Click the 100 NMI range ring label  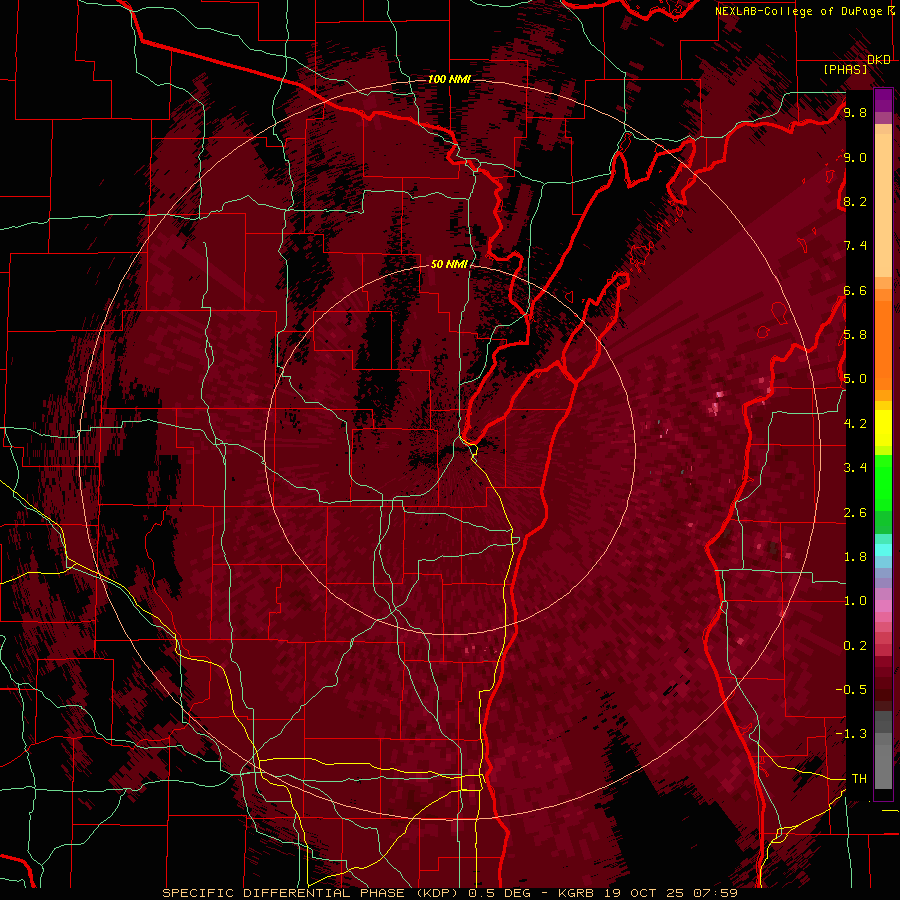click(449, 79)
